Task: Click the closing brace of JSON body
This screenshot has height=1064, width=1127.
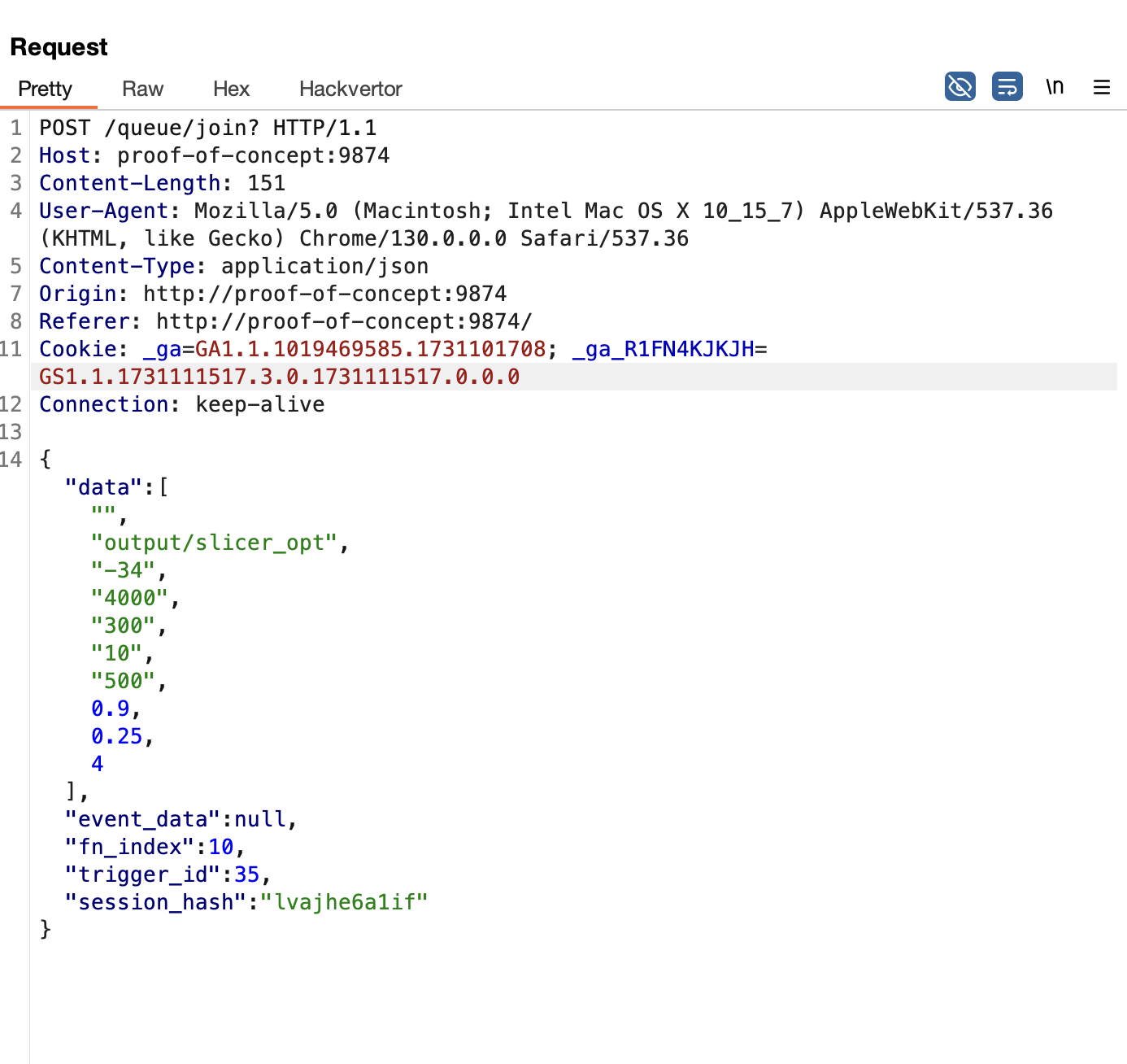Action: [x=46, y=930]
